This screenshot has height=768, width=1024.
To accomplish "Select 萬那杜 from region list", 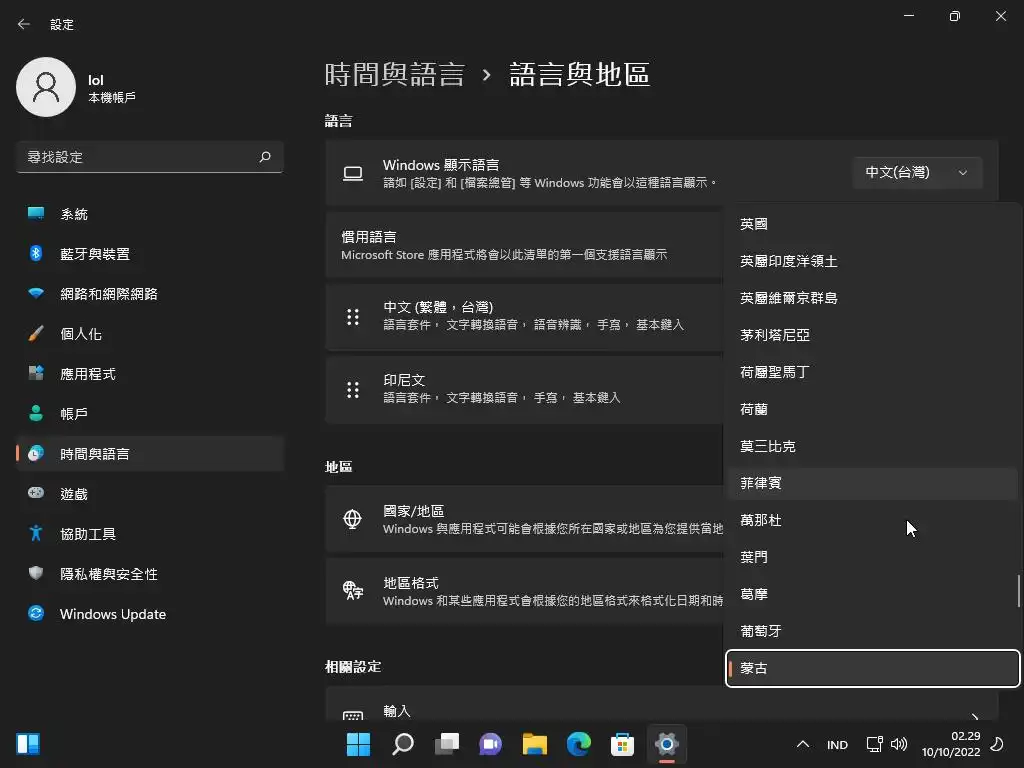I will (x=872, y=520).
